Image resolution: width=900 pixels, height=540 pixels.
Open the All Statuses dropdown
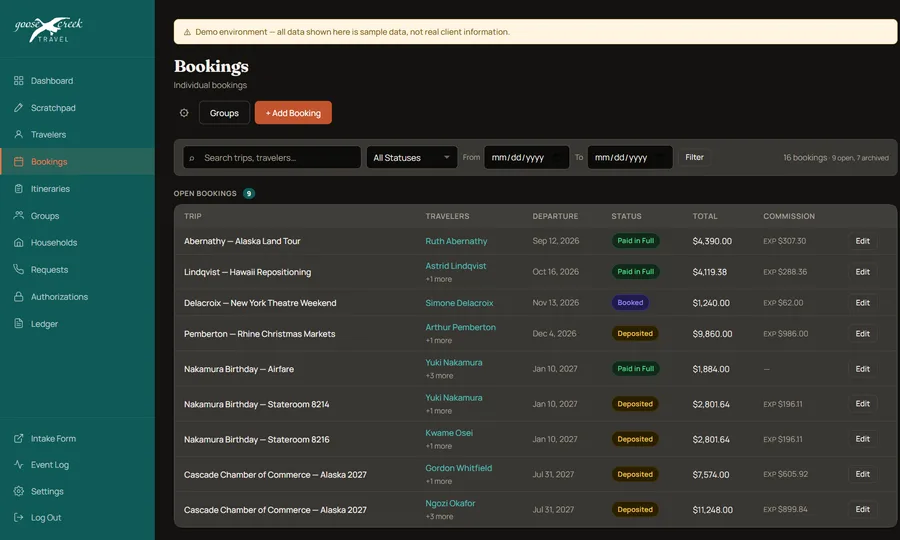[412, 157]
